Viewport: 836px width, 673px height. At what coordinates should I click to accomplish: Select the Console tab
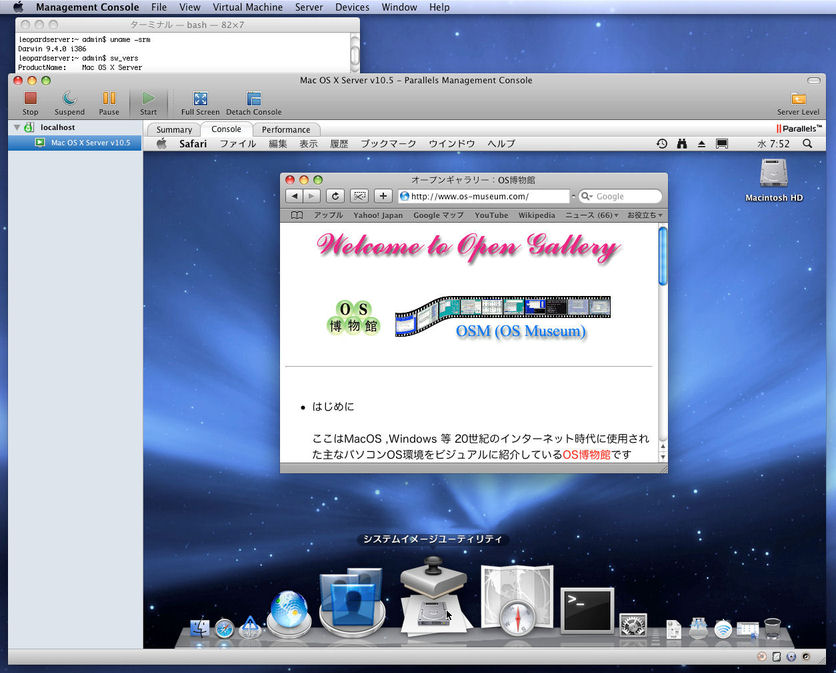coord(226,129)
